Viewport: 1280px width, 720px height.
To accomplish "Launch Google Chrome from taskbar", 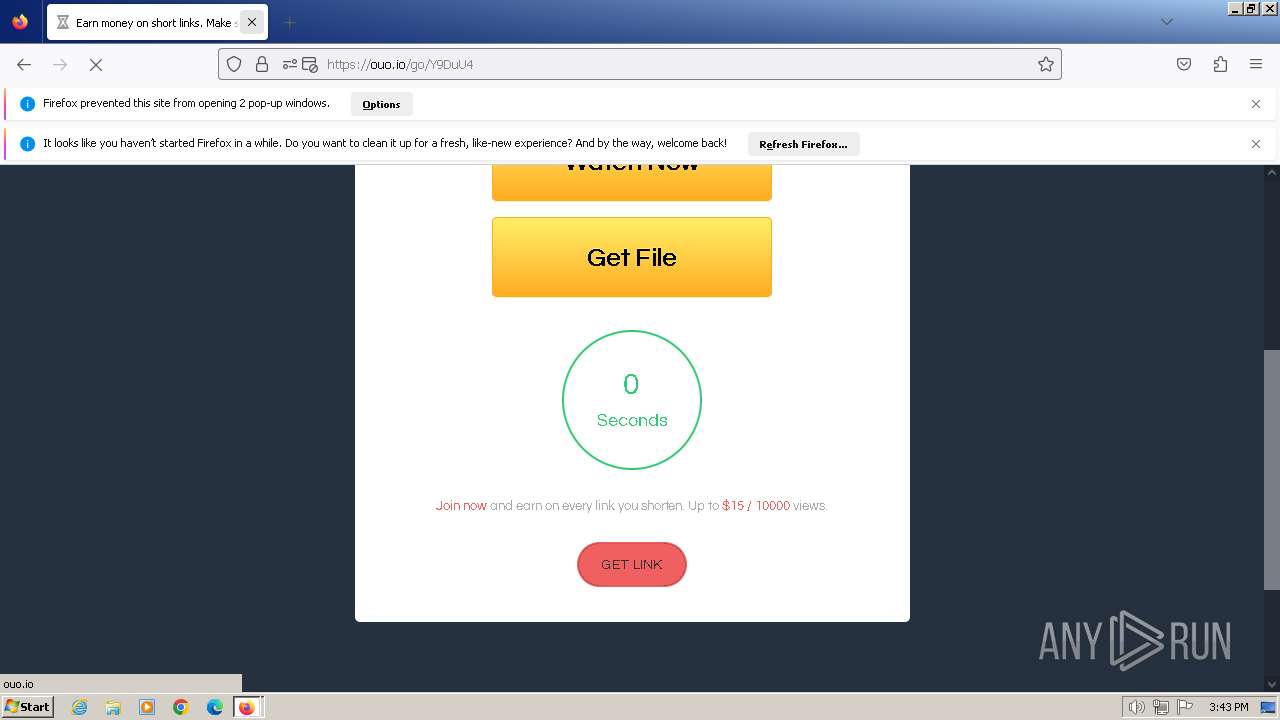I will click(x=181, y=707).
